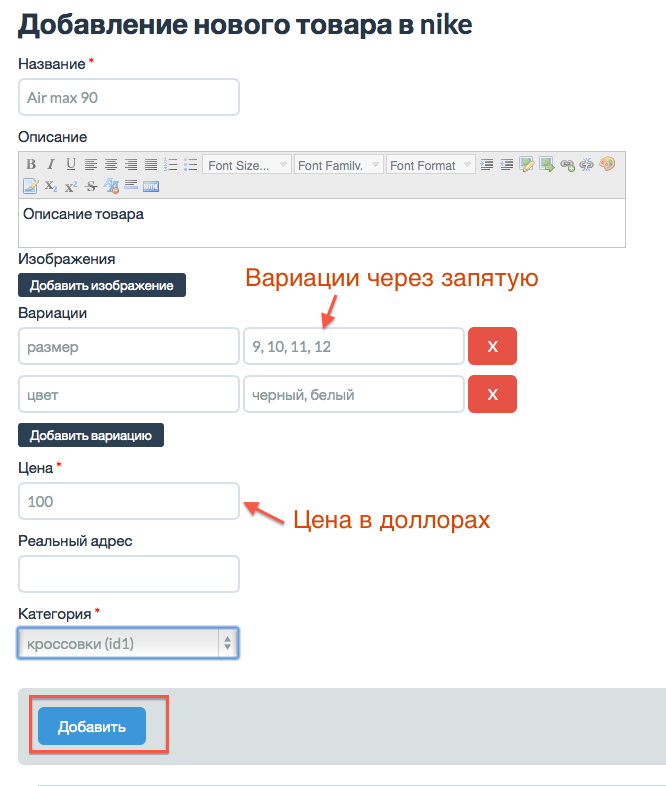Click the background color icon
Viewport: 666px width, 786px height.
click(x=31, y=186)
